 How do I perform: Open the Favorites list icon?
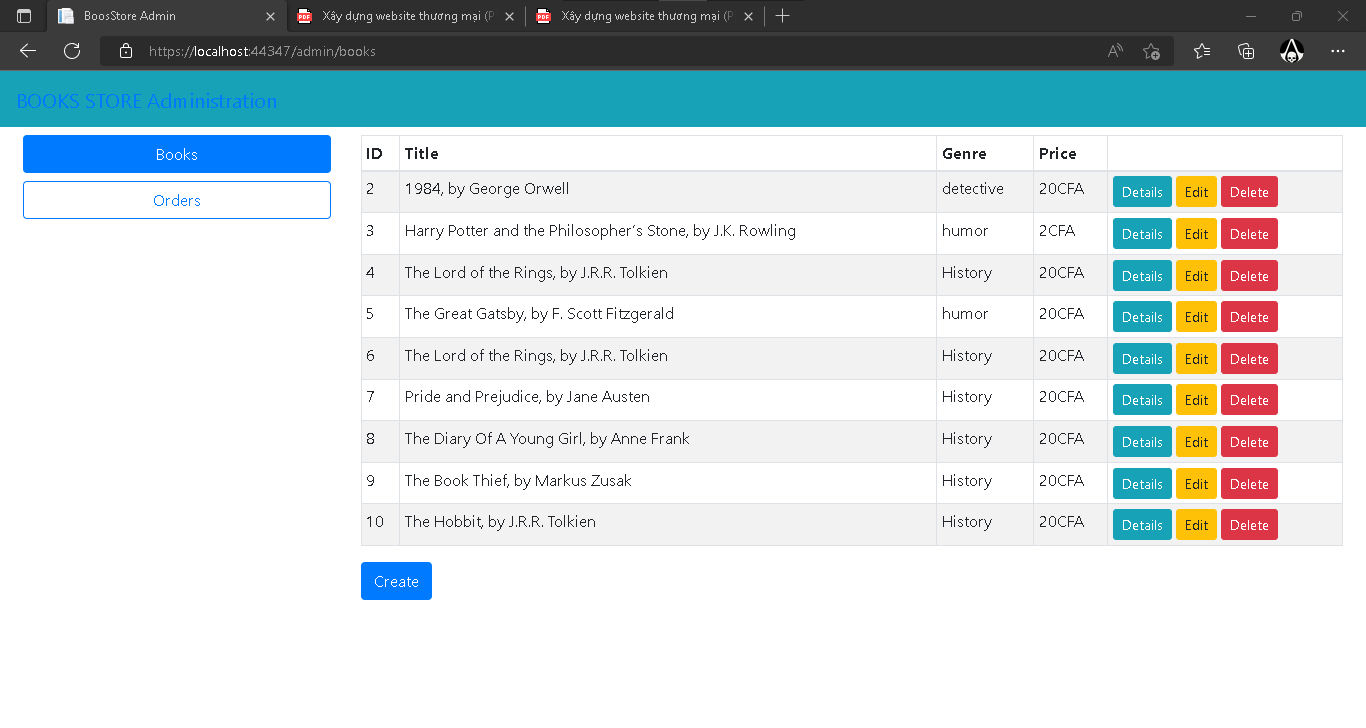(1202, 51)
